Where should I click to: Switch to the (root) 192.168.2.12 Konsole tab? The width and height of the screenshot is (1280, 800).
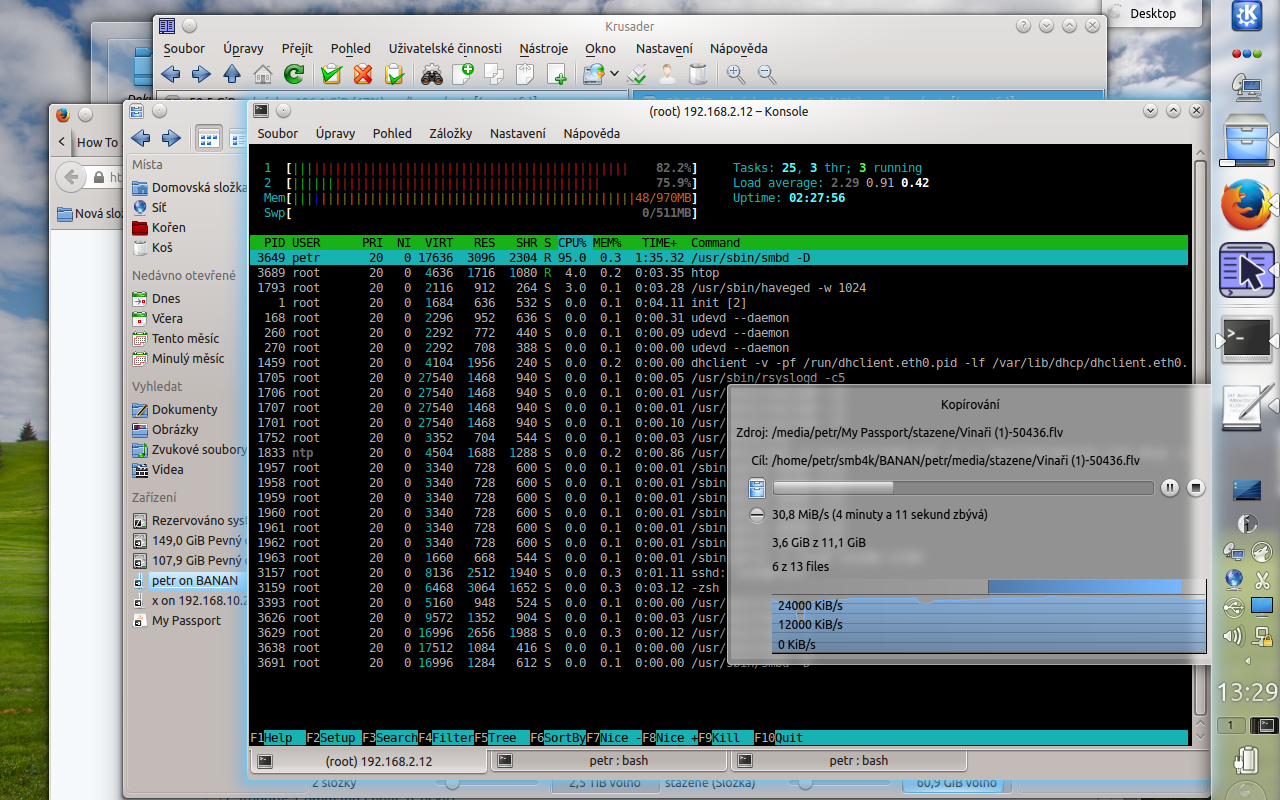366,761
